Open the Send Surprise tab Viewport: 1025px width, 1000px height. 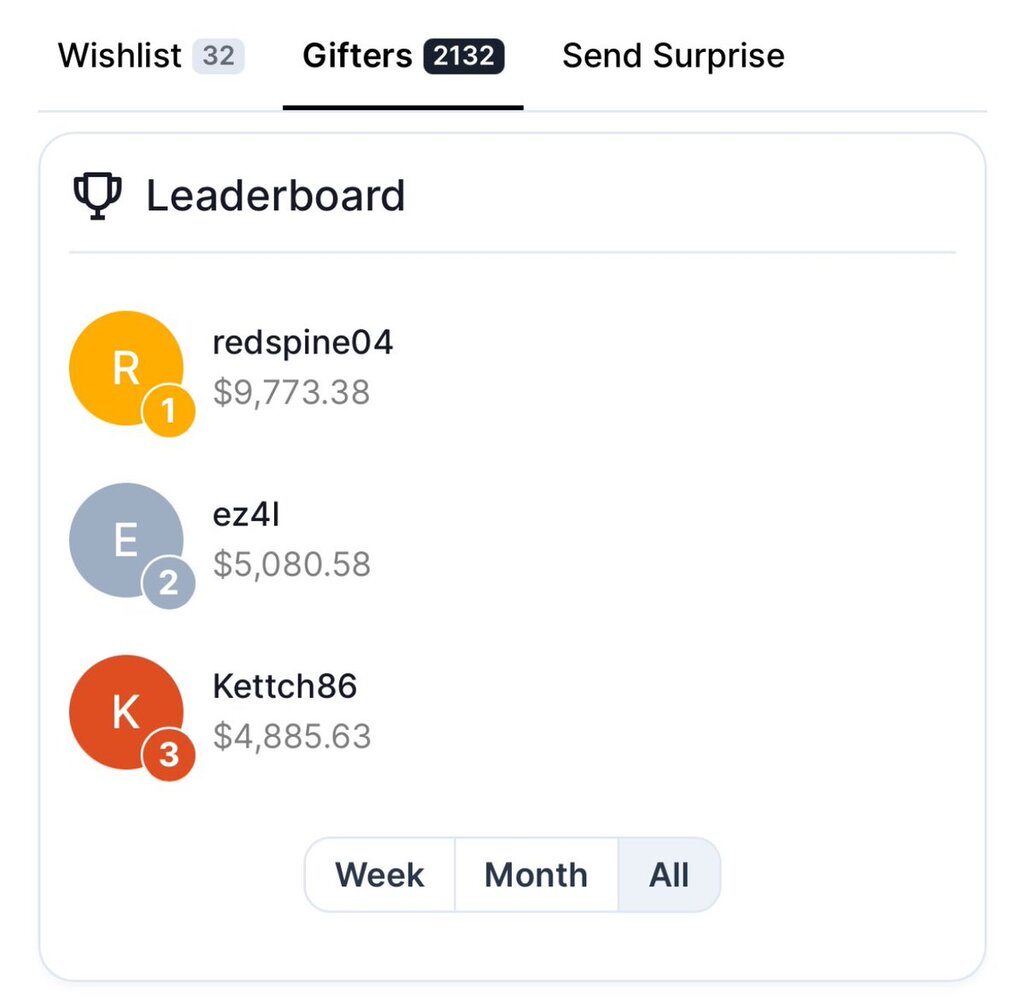[673, 56]
